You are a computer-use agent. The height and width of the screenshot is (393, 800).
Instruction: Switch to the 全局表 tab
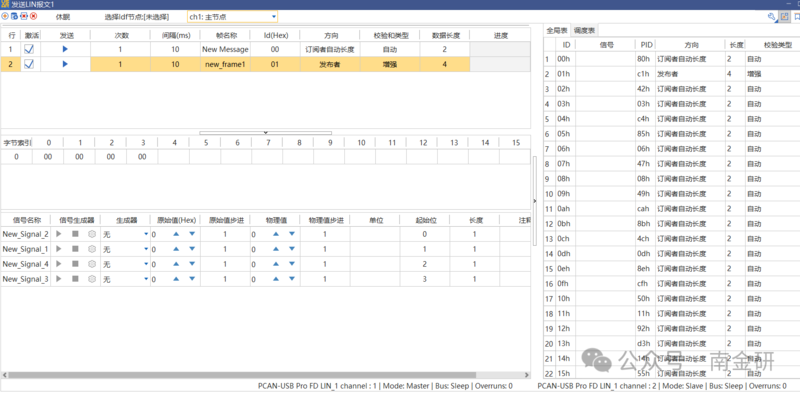(557, 30)
